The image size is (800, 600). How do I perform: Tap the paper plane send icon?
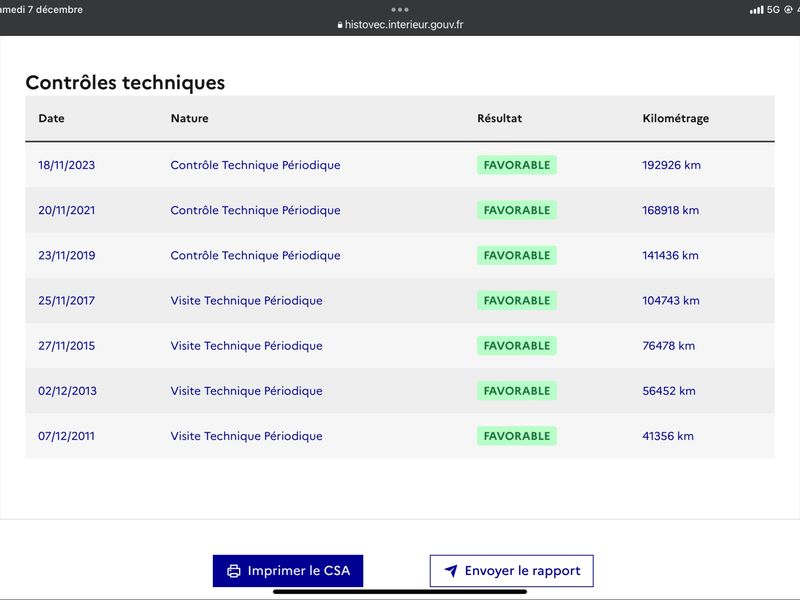tap(451, 570)
